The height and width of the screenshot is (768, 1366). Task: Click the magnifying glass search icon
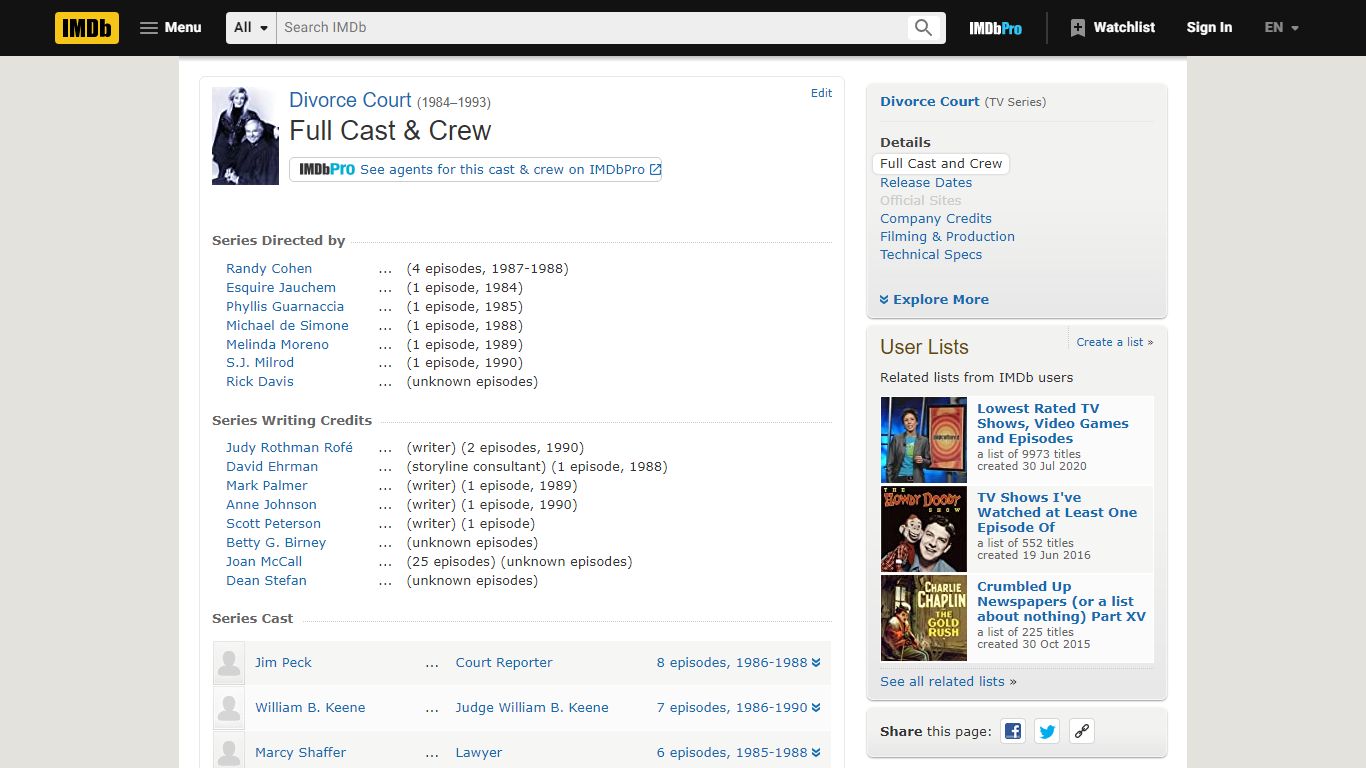pos(924,28)
